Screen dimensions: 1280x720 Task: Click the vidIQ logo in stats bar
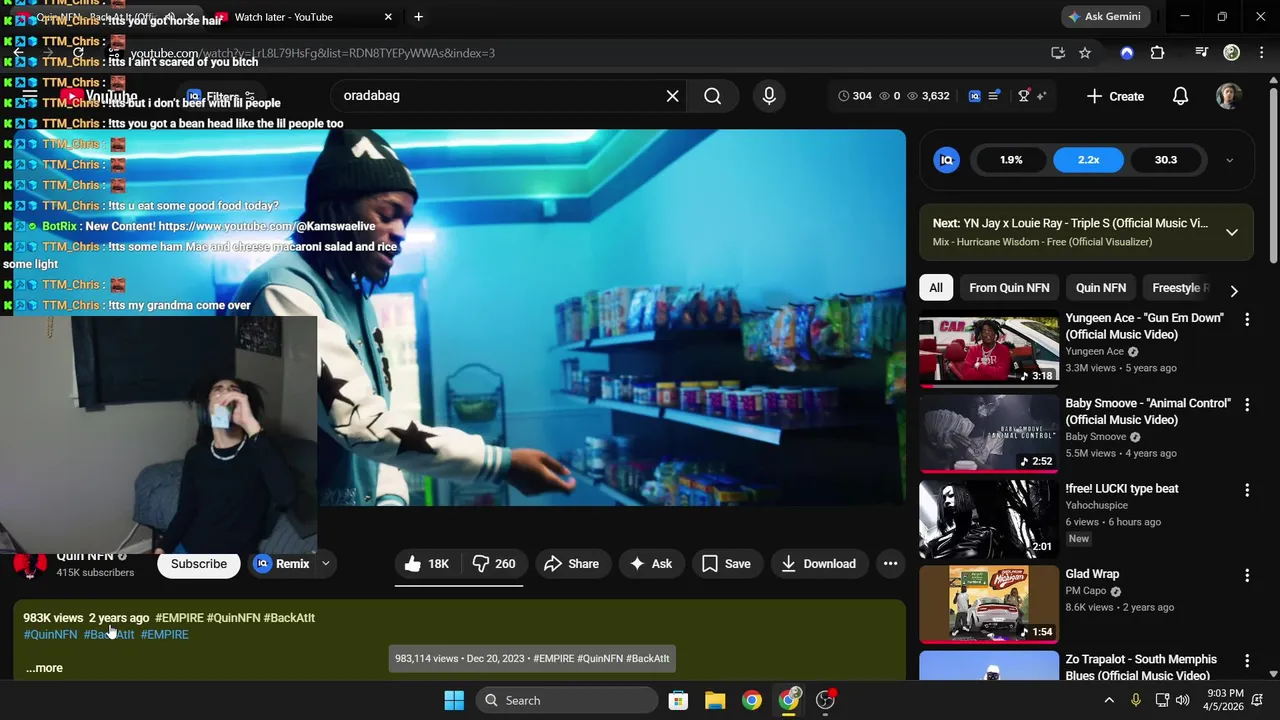(975, 96)
